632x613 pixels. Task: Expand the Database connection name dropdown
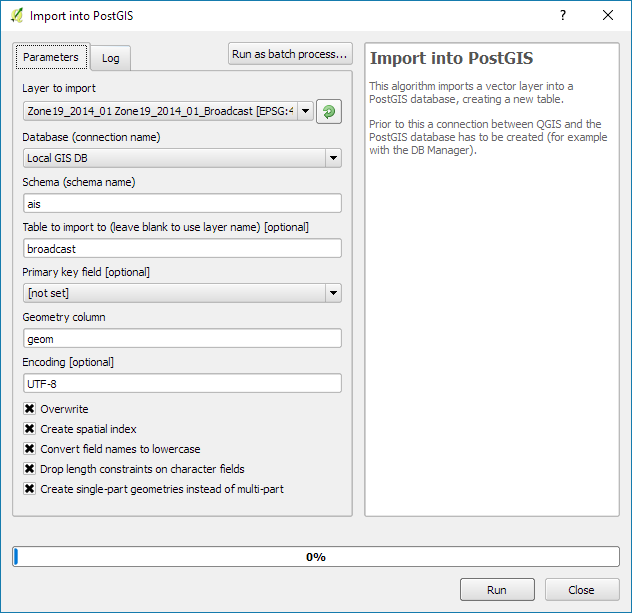tap(332, 158)
